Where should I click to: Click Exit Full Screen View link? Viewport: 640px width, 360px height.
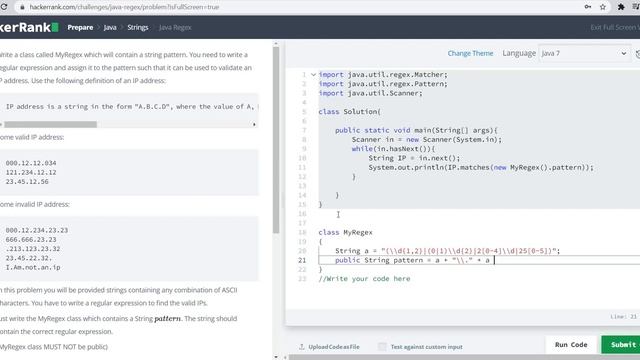(x=615, y=27)
